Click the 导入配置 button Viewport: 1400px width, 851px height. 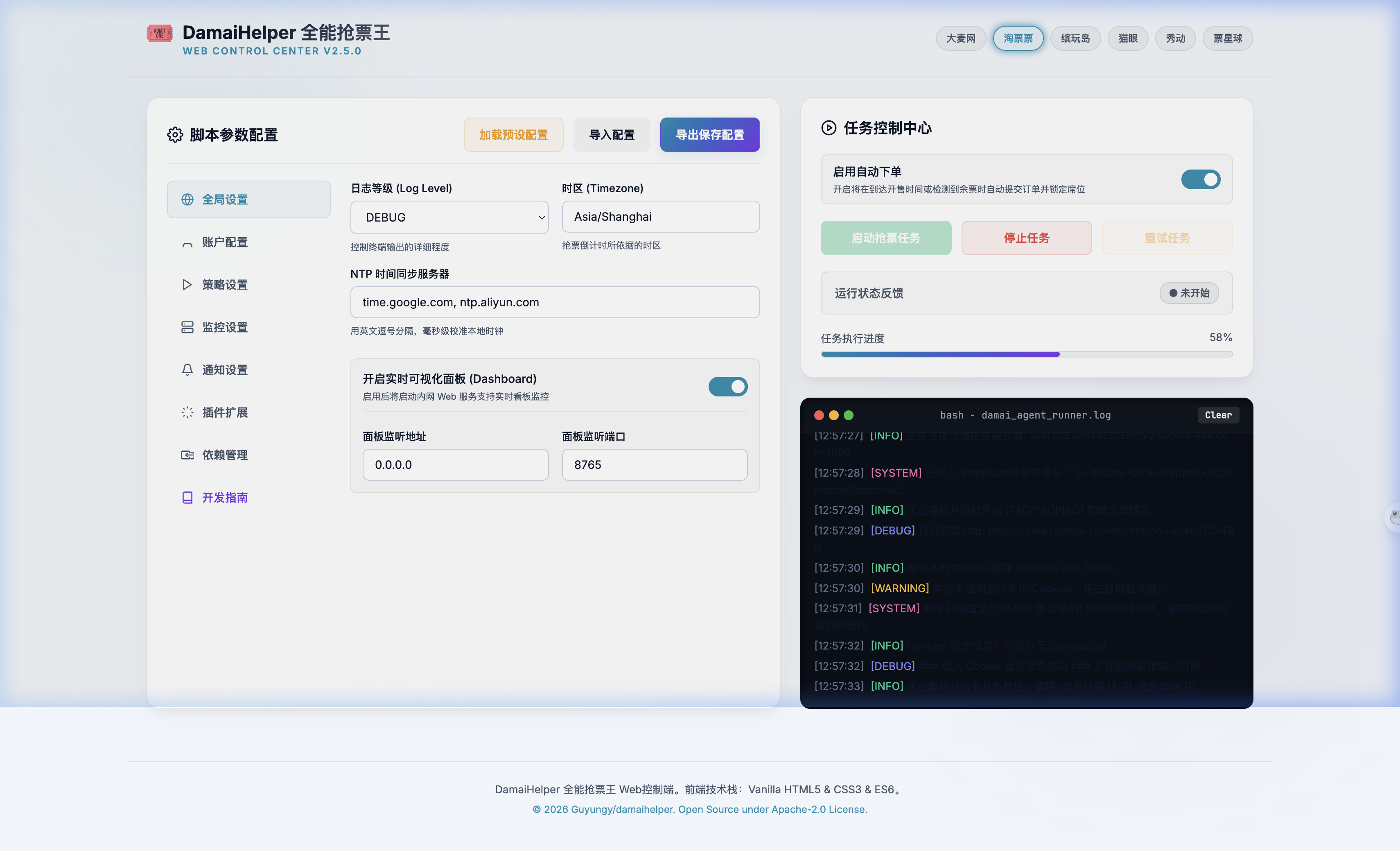[x=612, y=135]
